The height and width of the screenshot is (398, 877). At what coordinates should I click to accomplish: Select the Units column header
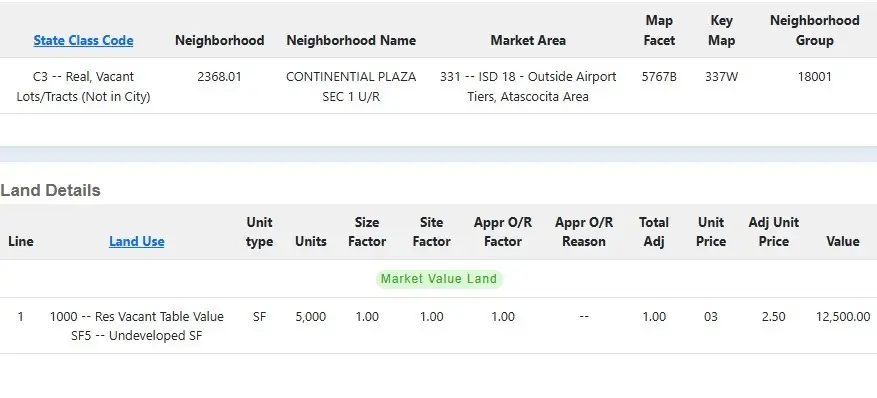point(311,241)
